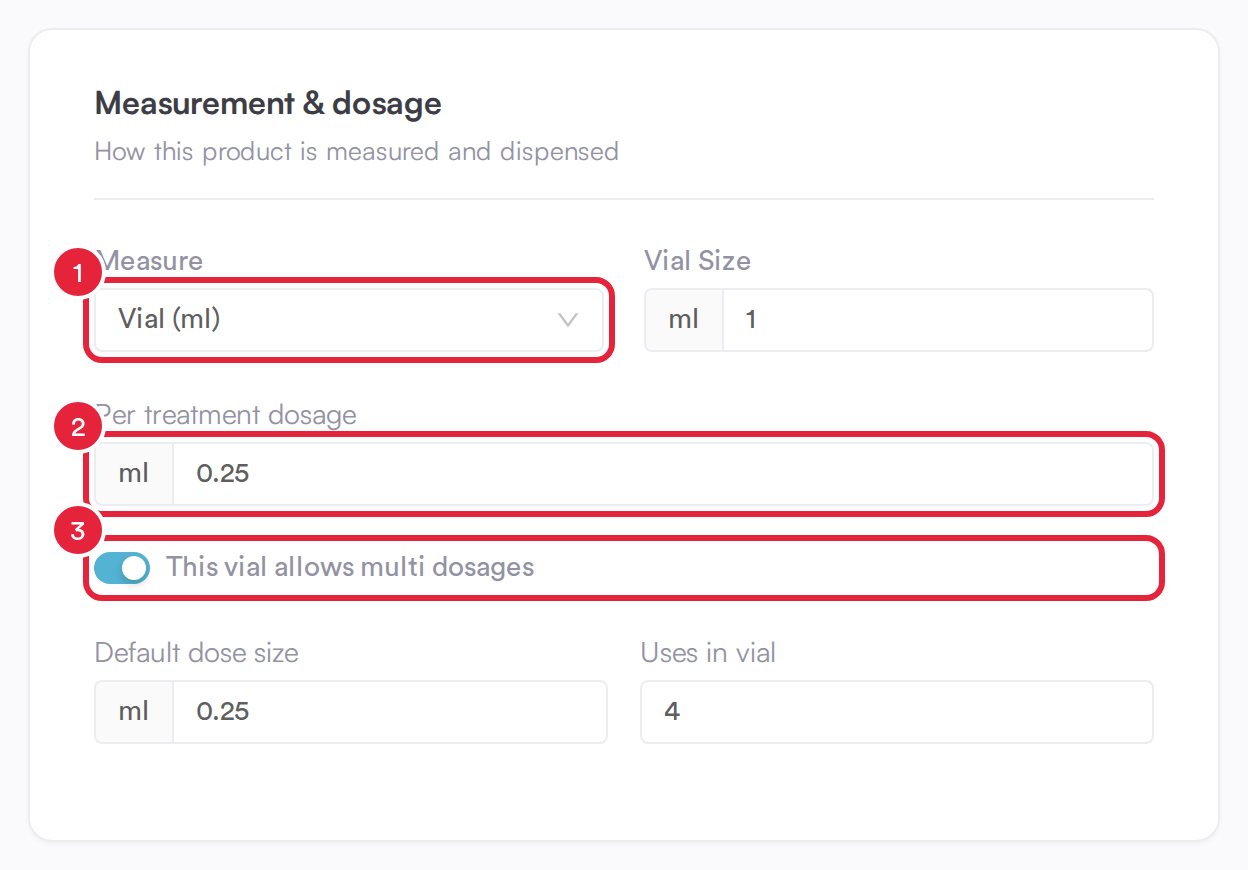Click the 'This vial allows multi dosages' label

coord(350,568)
